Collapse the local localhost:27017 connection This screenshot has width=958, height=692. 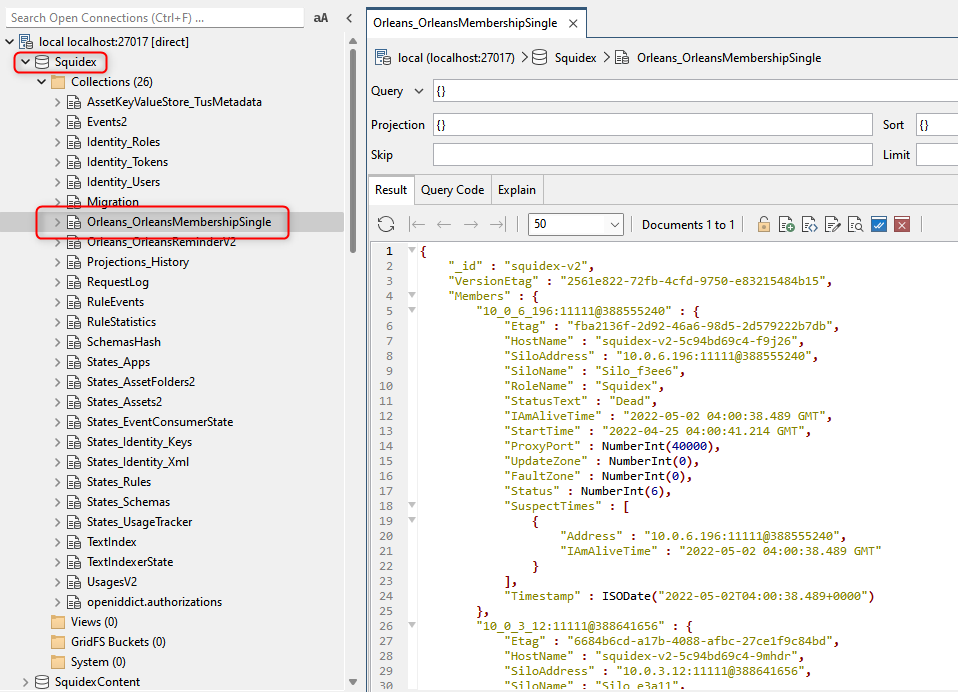pos(9,42)
